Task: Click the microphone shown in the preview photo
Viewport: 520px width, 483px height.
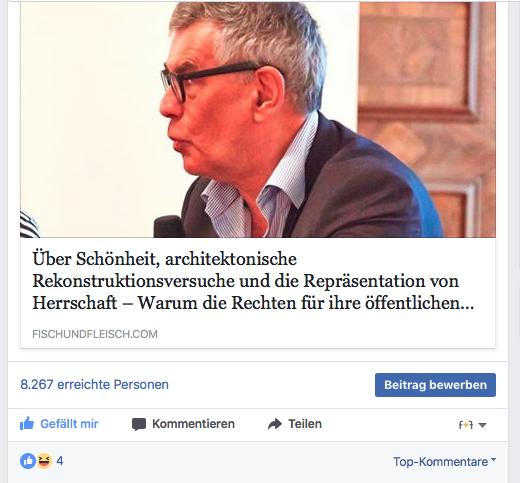Action: click(169, 227)
